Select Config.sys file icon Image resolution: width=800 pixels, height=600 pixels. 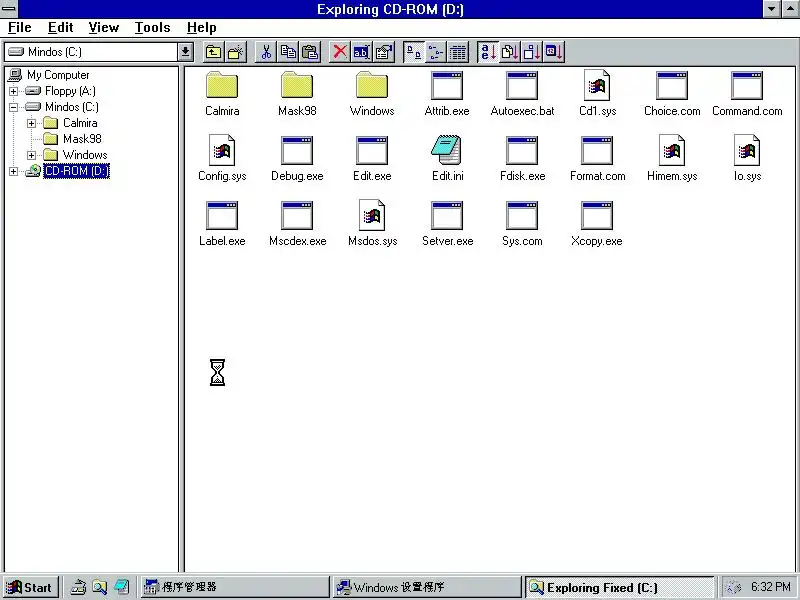(x=222, y=159)
